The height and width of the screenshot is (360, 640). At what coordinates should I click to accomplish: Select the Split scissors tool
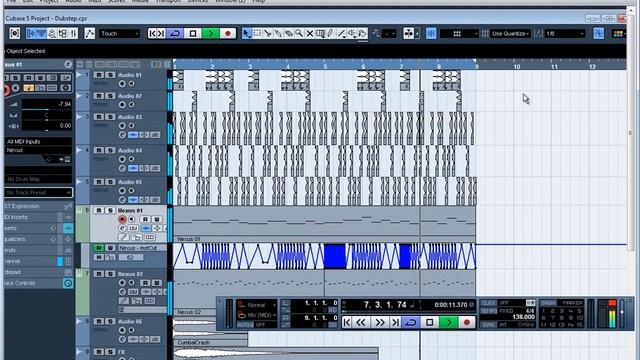click(x=268, y=33)
